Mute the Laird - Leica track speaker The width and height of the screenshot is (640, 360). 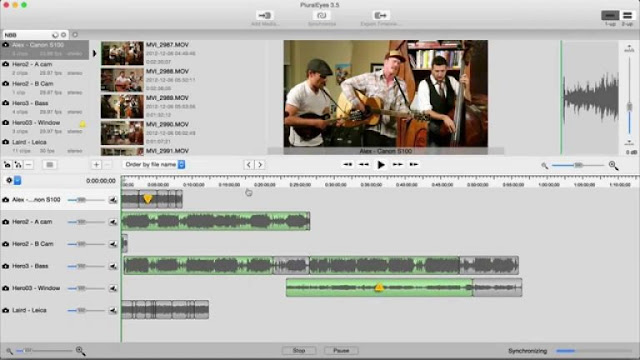[x=113, y=310]
